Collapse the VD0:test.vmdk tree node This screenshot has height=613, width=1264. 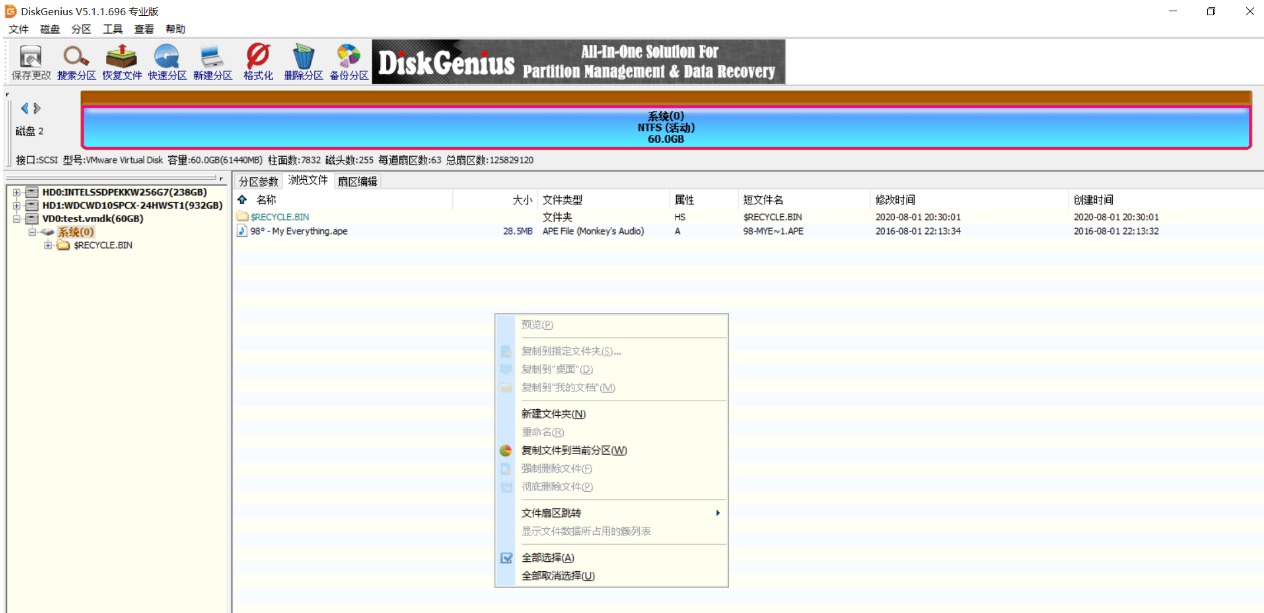[x=16, y=218]
